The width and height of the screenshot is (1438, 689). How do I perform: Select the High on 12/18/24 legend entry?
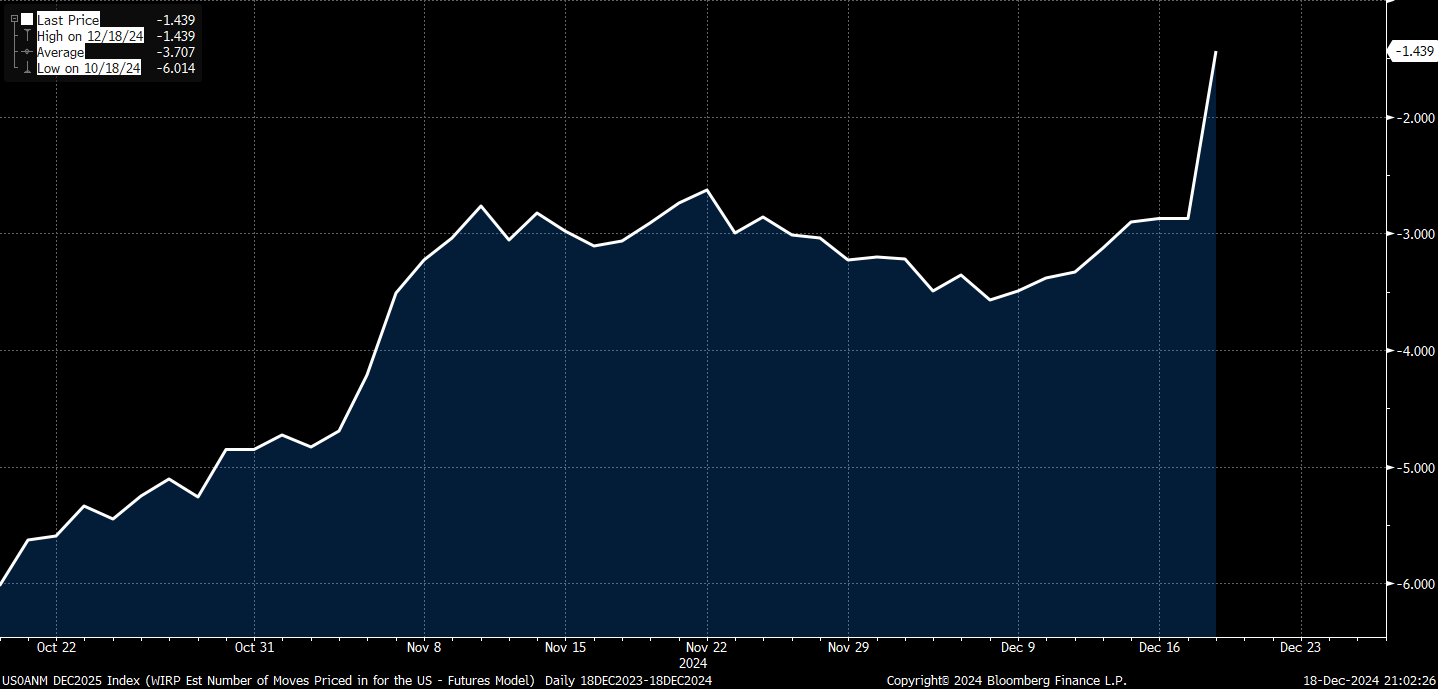click(89, 36)
